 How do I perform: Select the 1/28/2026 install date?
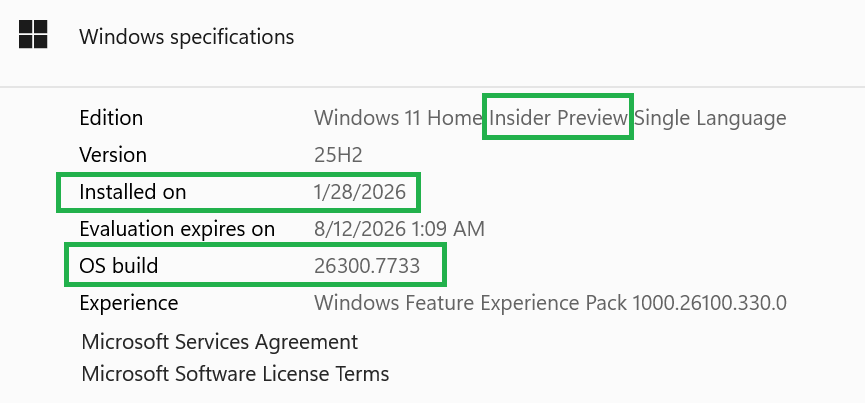[x=358, y=192]
